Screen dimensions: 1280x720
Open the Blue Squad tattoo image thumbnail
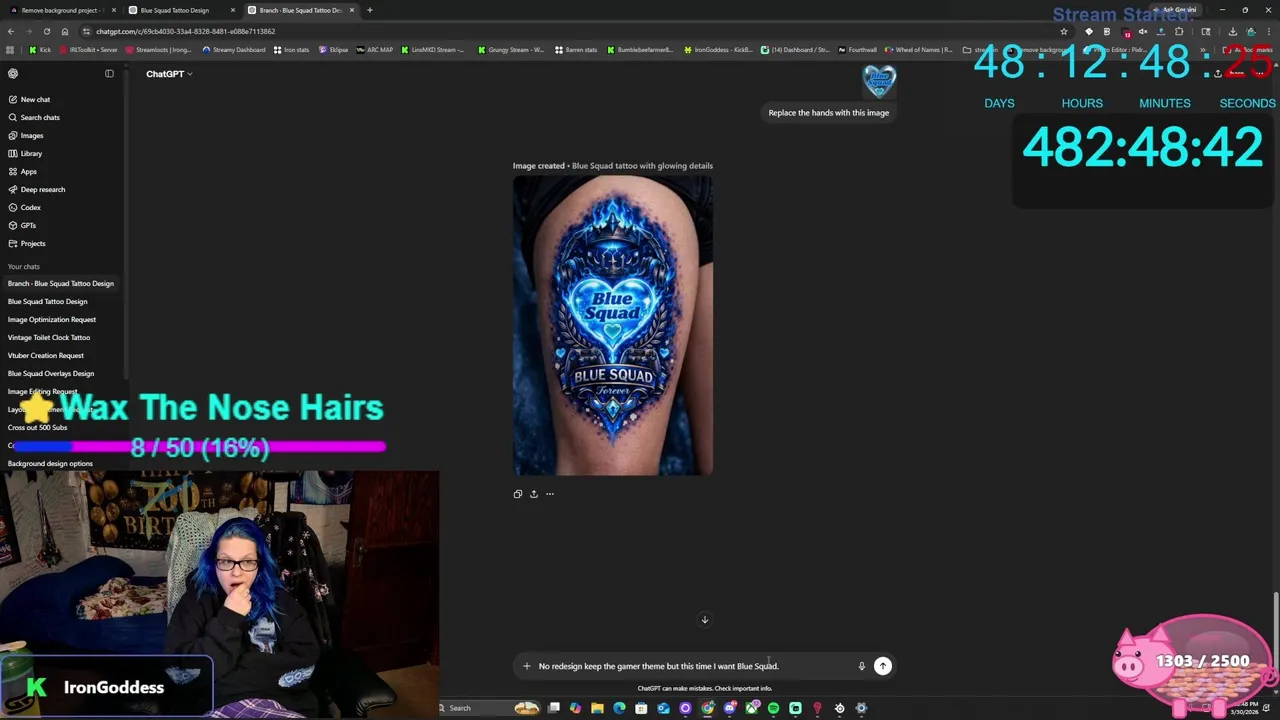(x=613, y=326)
